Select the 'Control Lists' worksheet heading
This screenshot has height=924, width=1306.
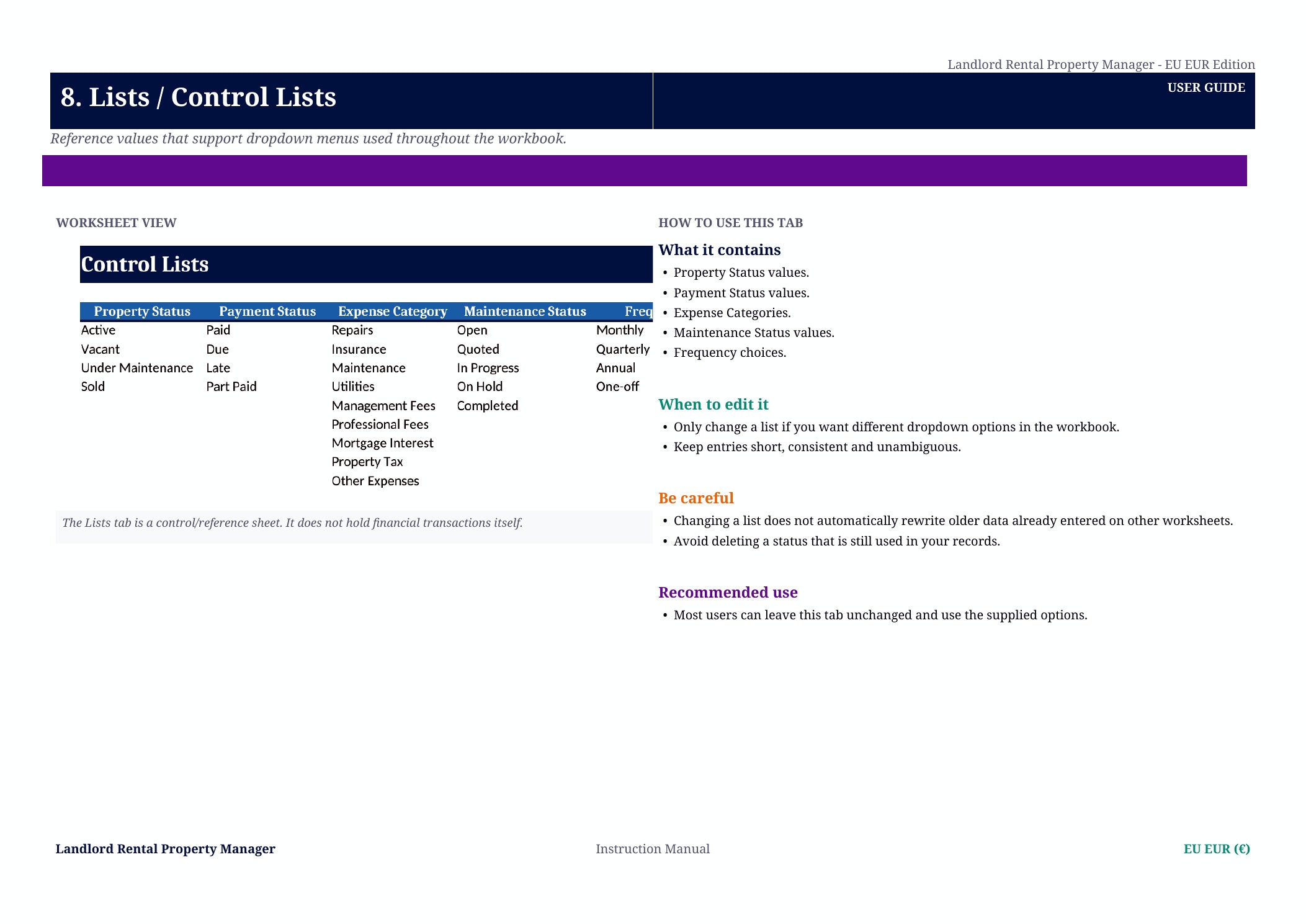click(145, 264)
